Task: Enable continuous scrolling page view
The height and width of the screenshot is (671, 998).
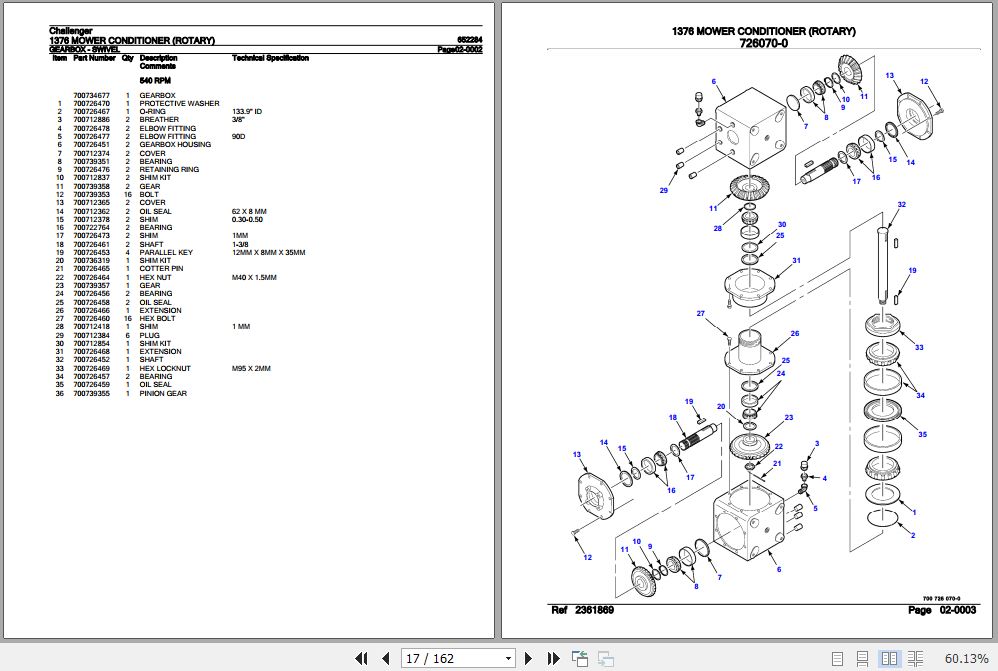Action: coord(862,658)
